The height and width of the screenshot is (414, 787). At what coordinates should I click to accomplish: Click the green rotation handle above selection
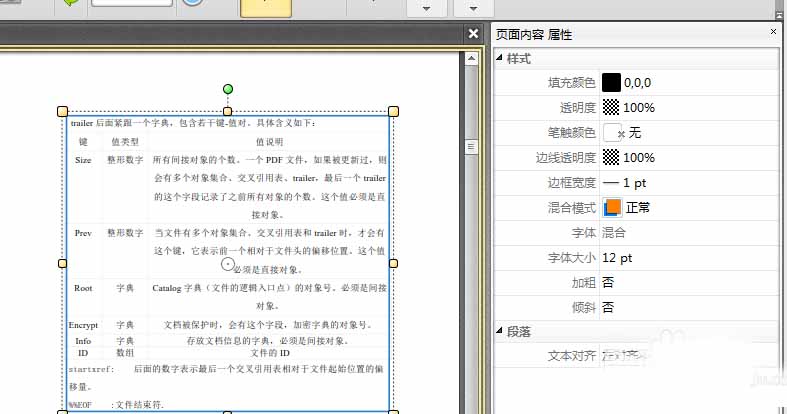(228, 89)
